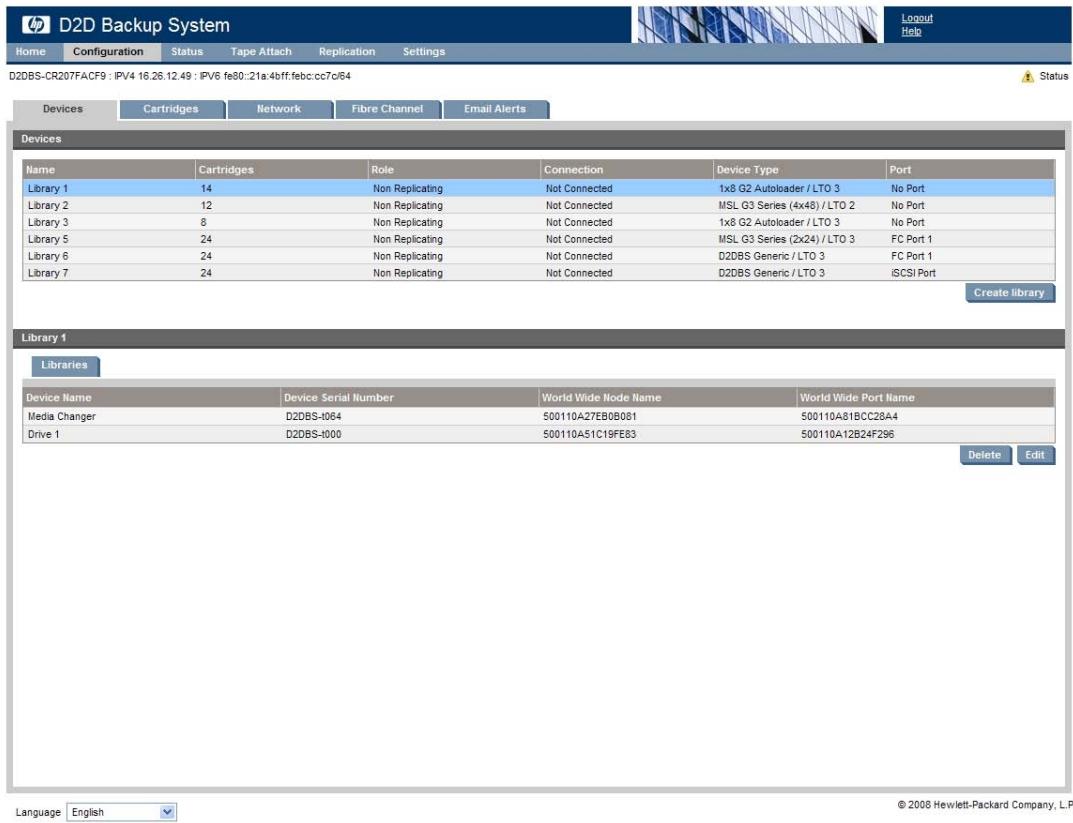
Task: Click port name 500110A81BCC28A4
Action: pyautogui.click(x=849, y=417)
